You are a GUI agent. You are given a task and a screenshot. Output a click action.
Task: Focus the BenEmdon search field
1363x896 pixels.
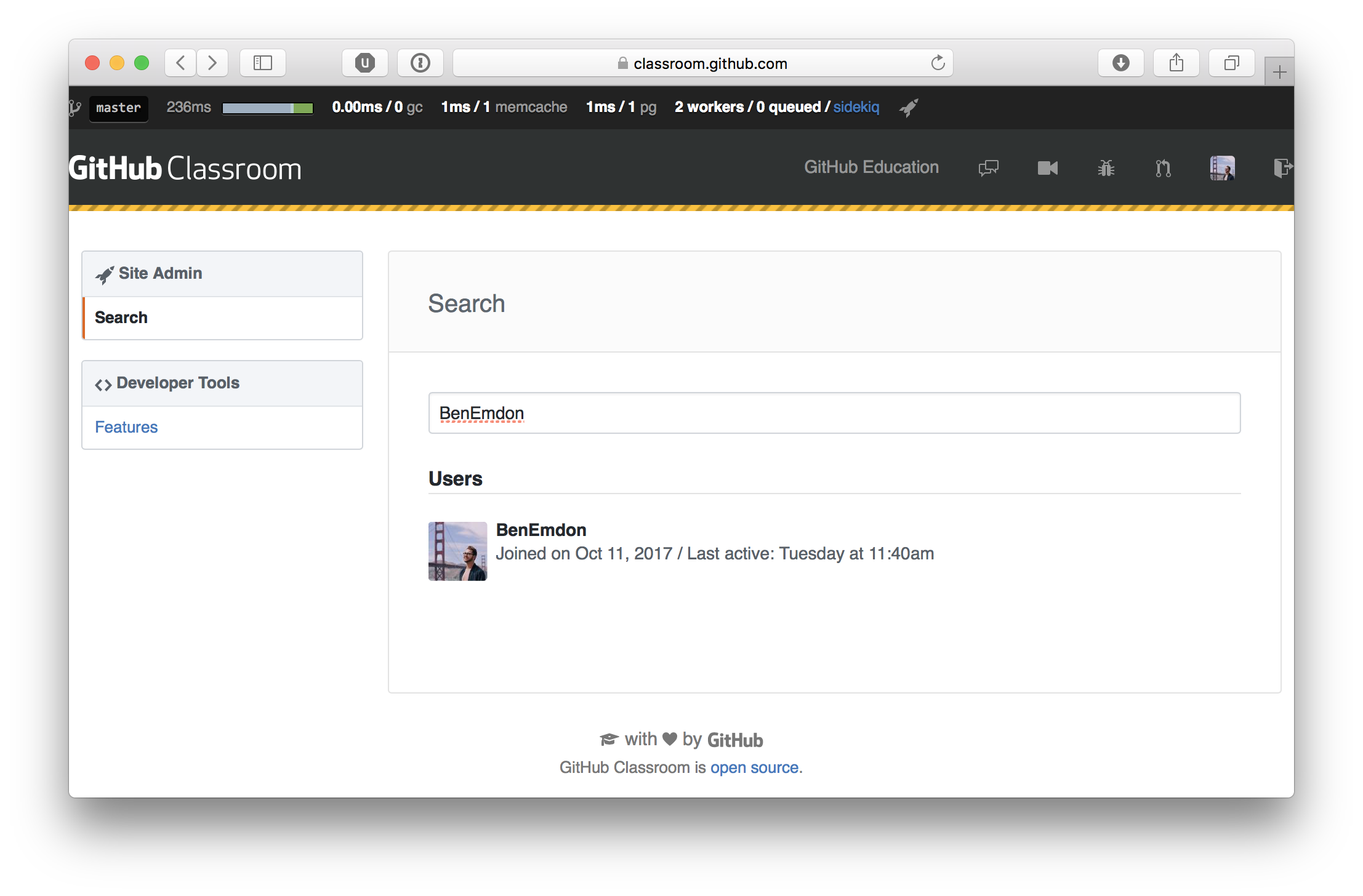click(x=834, y=413)
